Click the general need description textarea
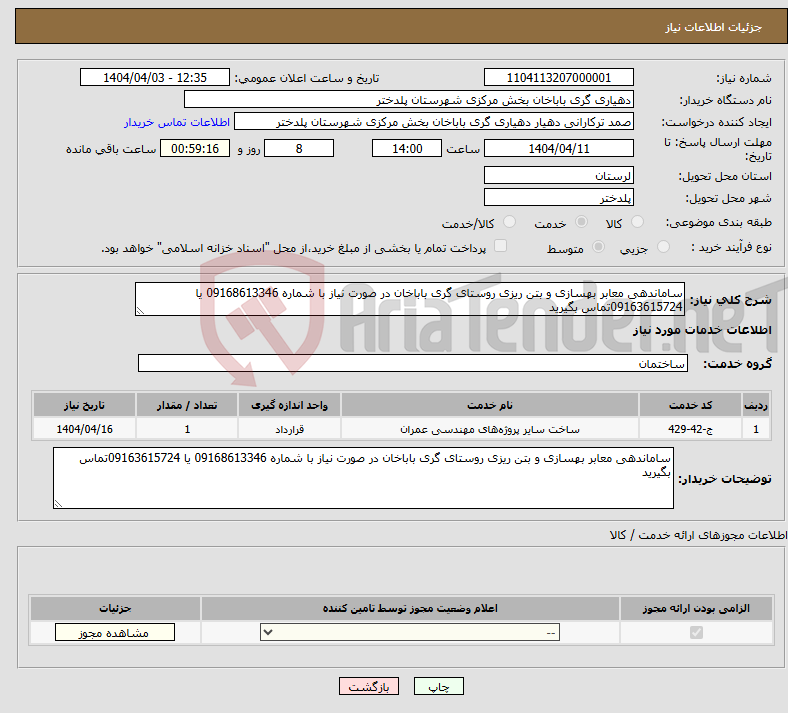Image resolution: width=788 pixels, height=713 pixels. [x=410, y=299]
